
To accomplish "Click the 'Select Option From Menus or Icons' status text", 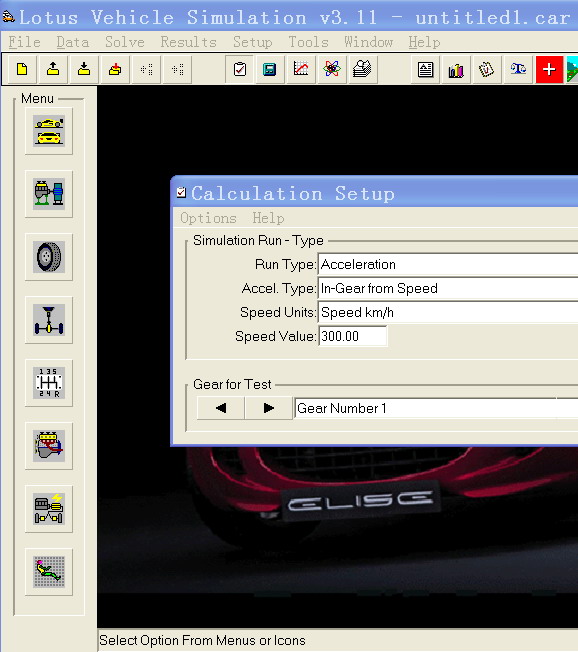I will 202,640.
